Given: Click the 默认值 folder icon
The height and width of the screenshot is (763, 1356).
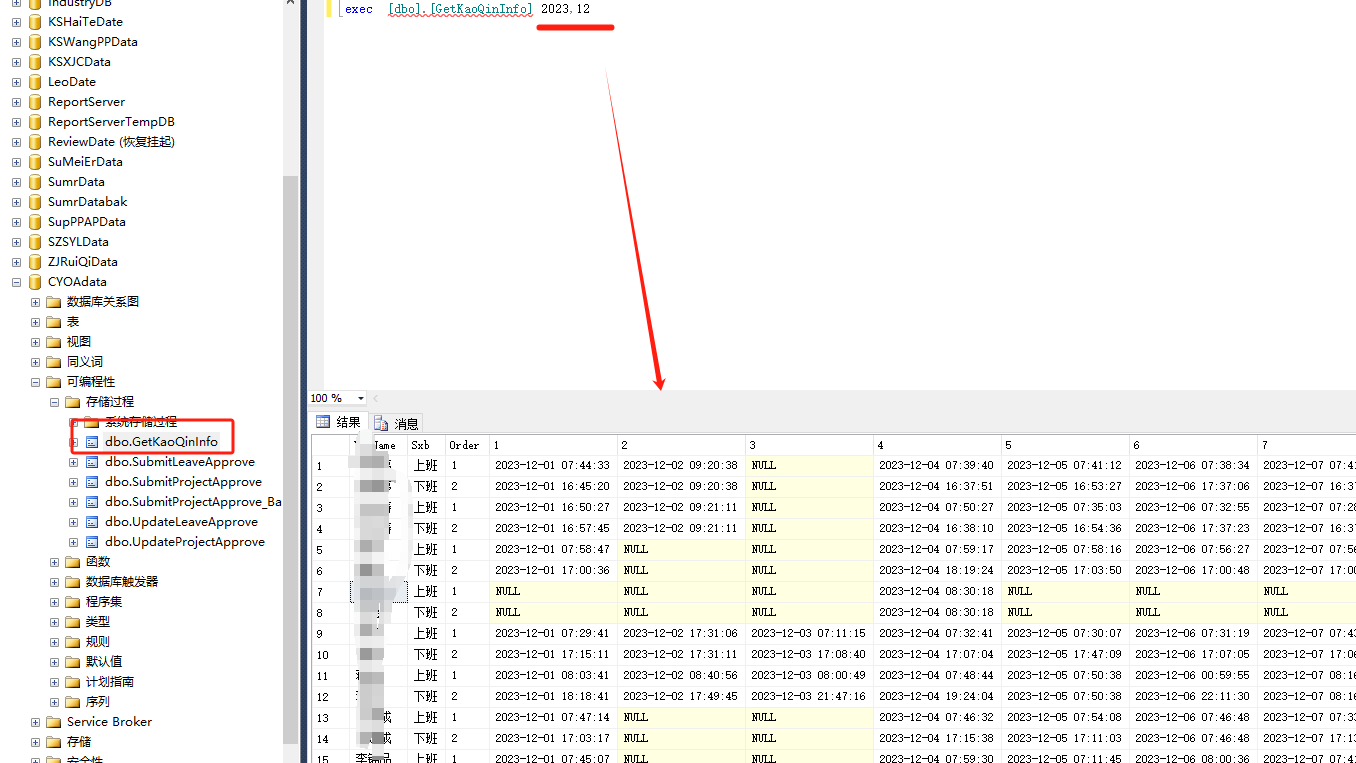Looking at the screenshot, I should coord(73,662).
